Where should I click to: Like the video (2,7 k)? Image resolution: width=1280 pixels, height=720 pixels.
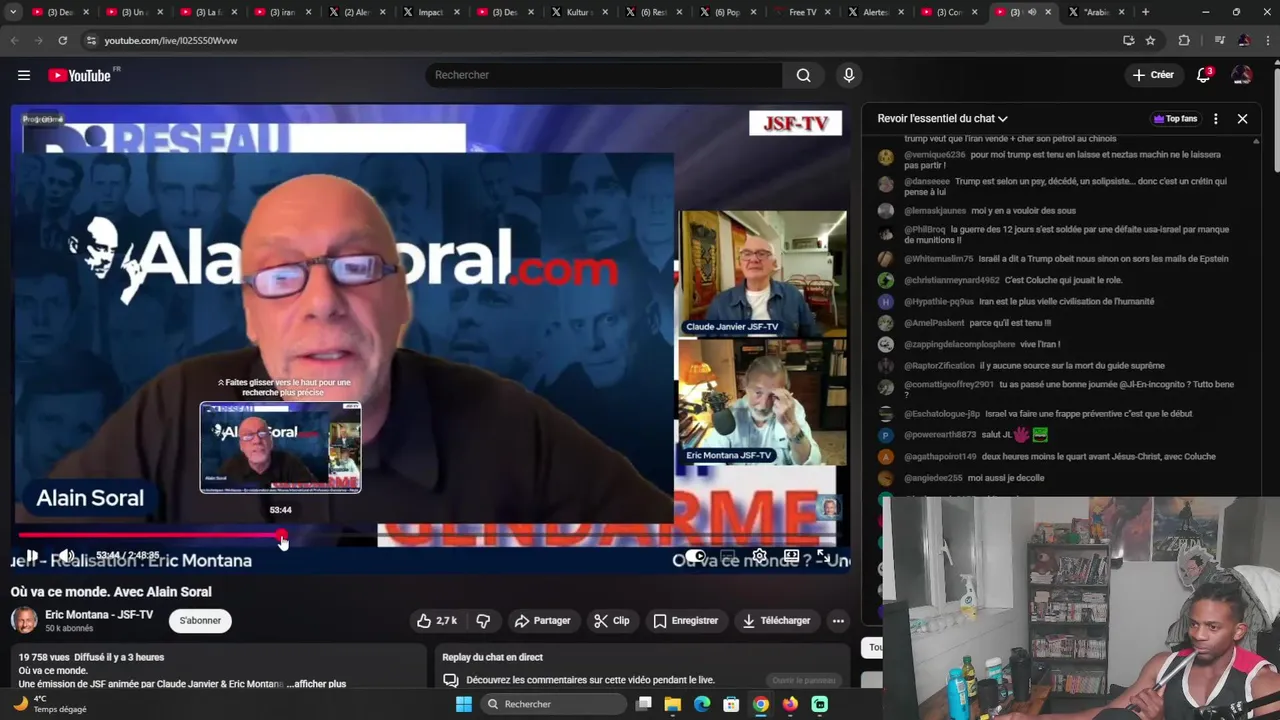(x=438, y=621)
